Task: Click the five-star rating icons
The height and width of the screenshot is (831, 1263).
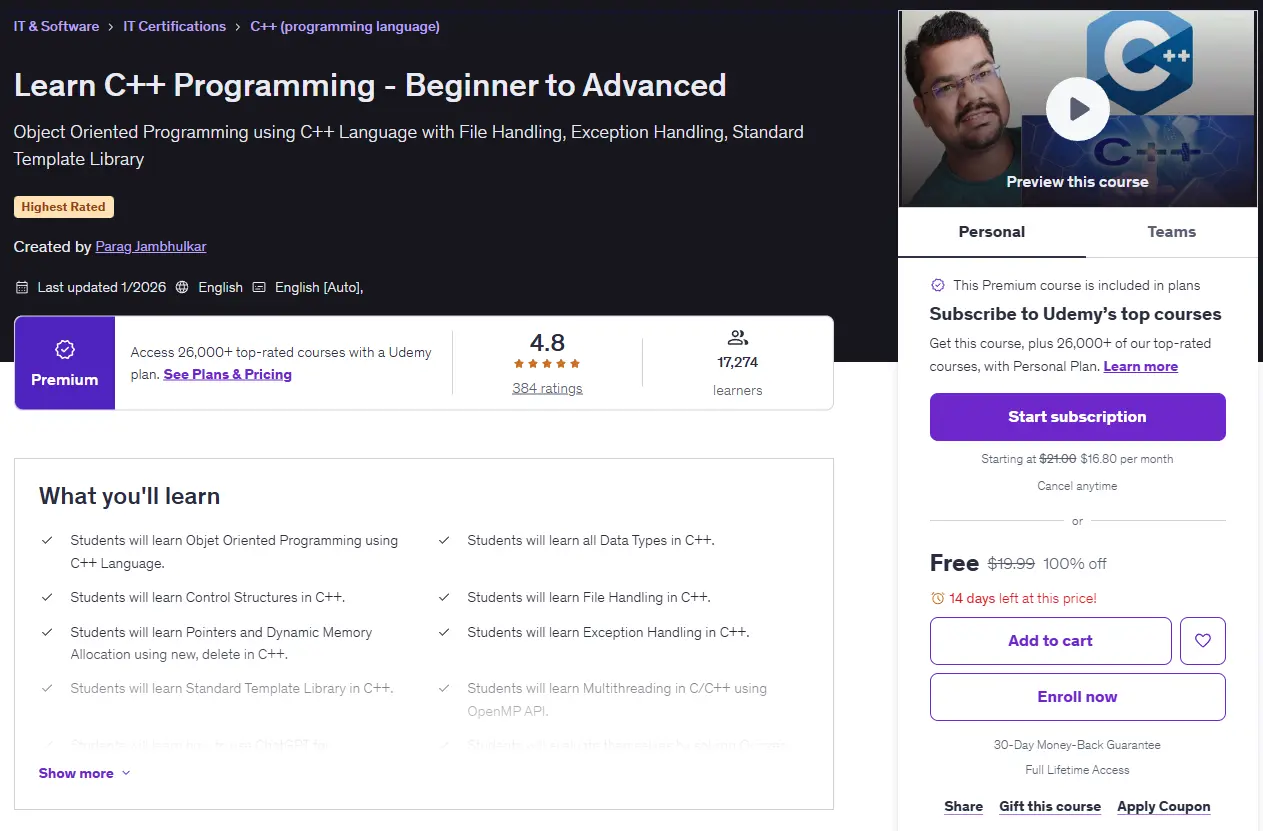Action: pyautogui.click(x=547, y=364)
